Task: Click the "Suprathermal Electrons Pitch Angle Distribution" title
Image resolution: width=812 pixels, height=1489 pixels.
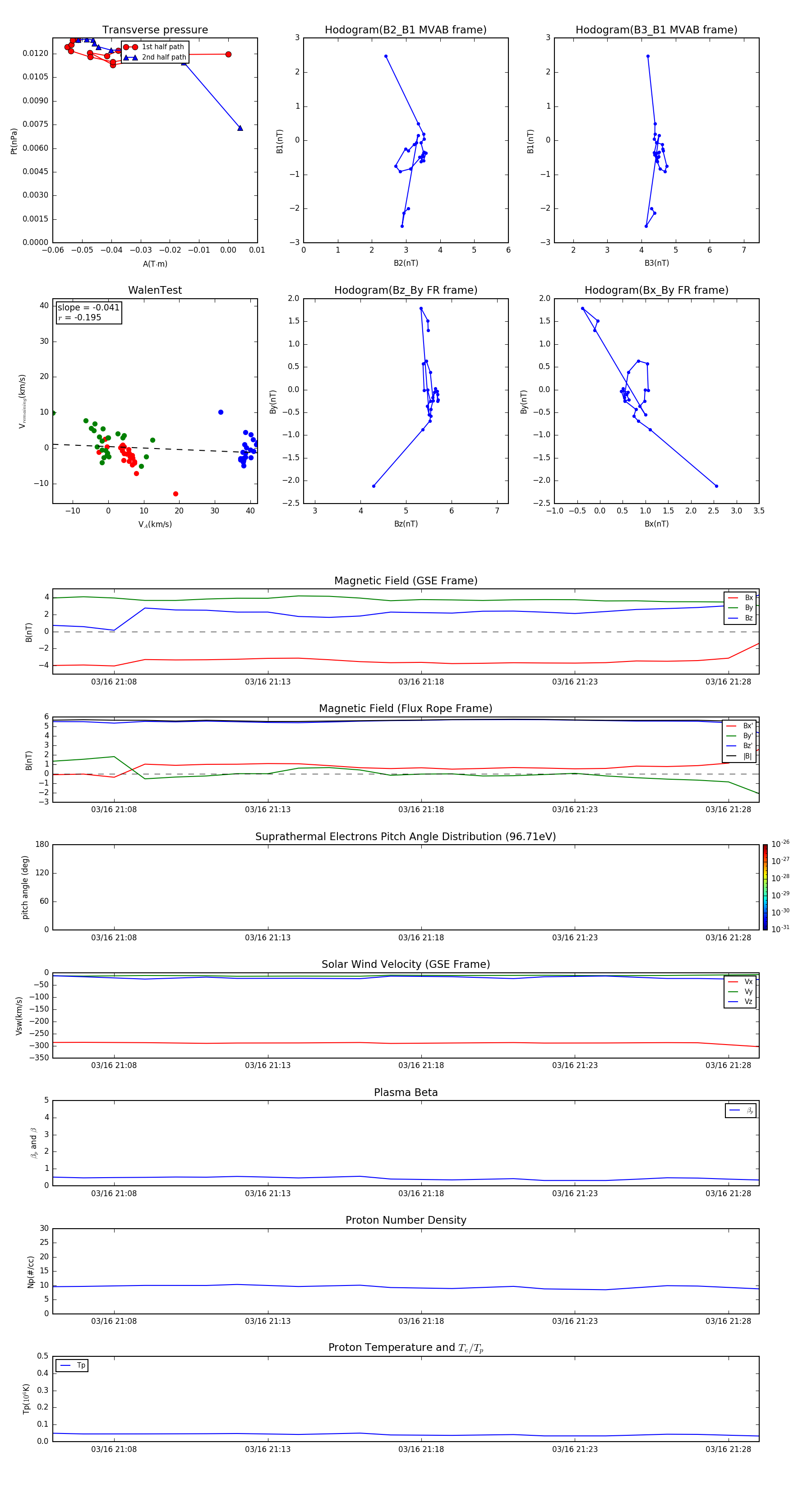Action: 405,837
